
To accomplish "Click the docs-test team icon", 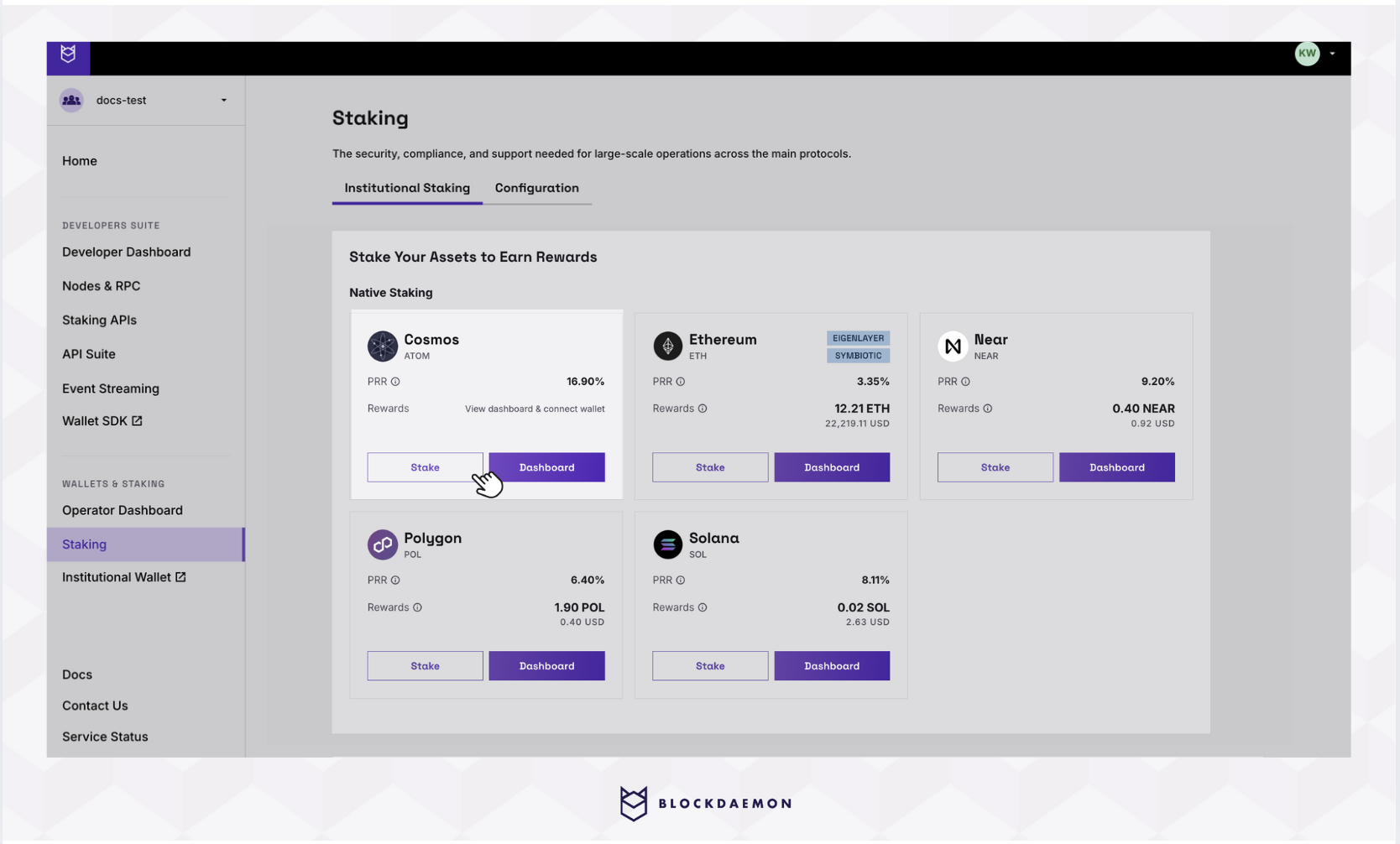I will (x=71, y=100).
